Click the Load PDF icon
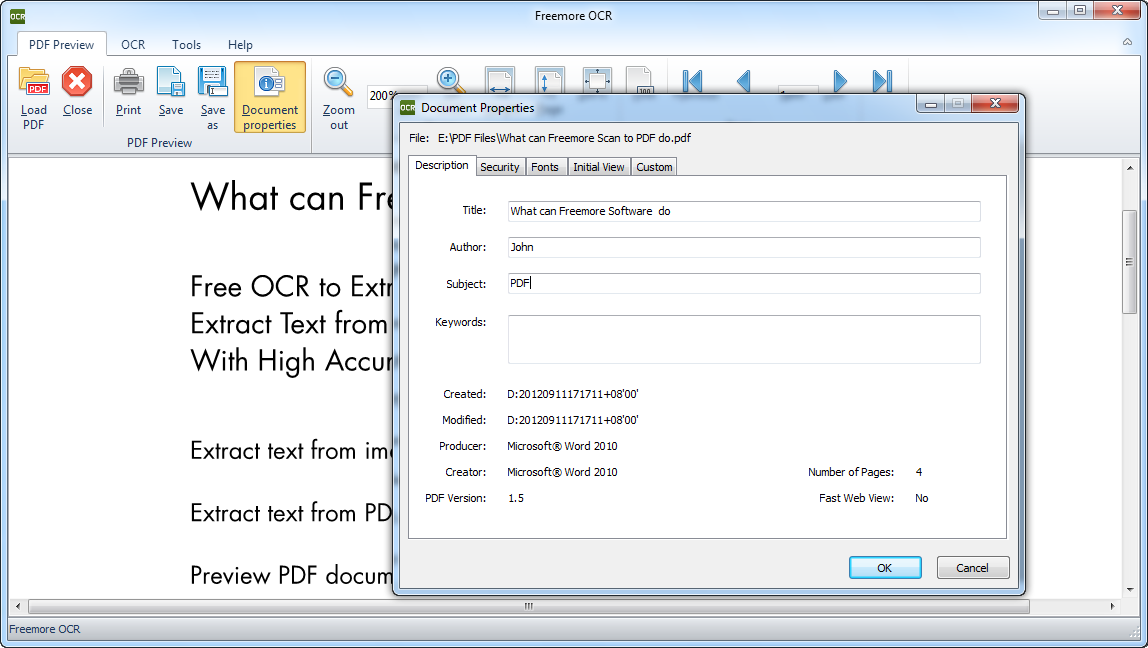The image size is (1148, 648). [x=34, y=81]
